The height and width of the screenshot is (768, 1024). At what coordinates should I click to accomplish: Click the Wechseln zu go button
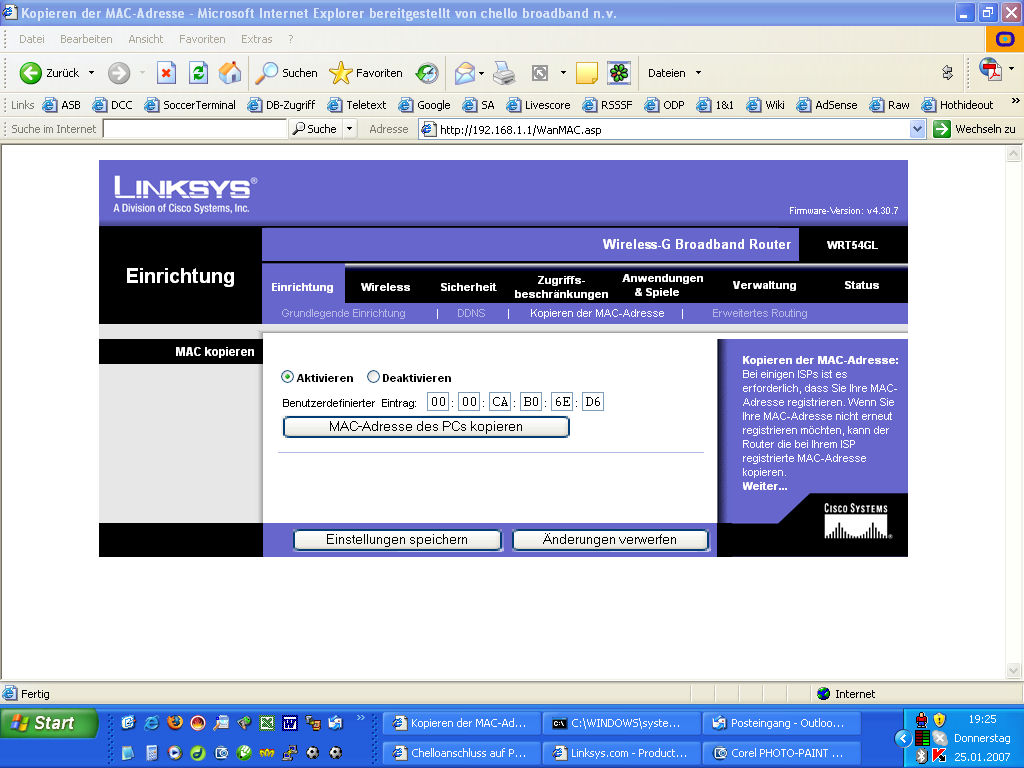click(x=974, y=129)
